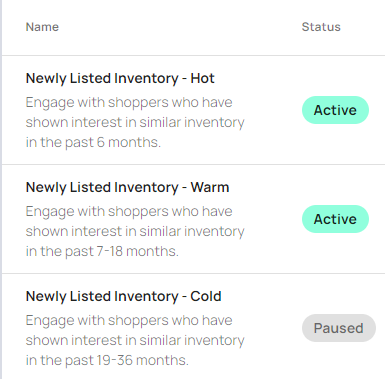
Task: Click the word Hot in first title
Action: 202,79
